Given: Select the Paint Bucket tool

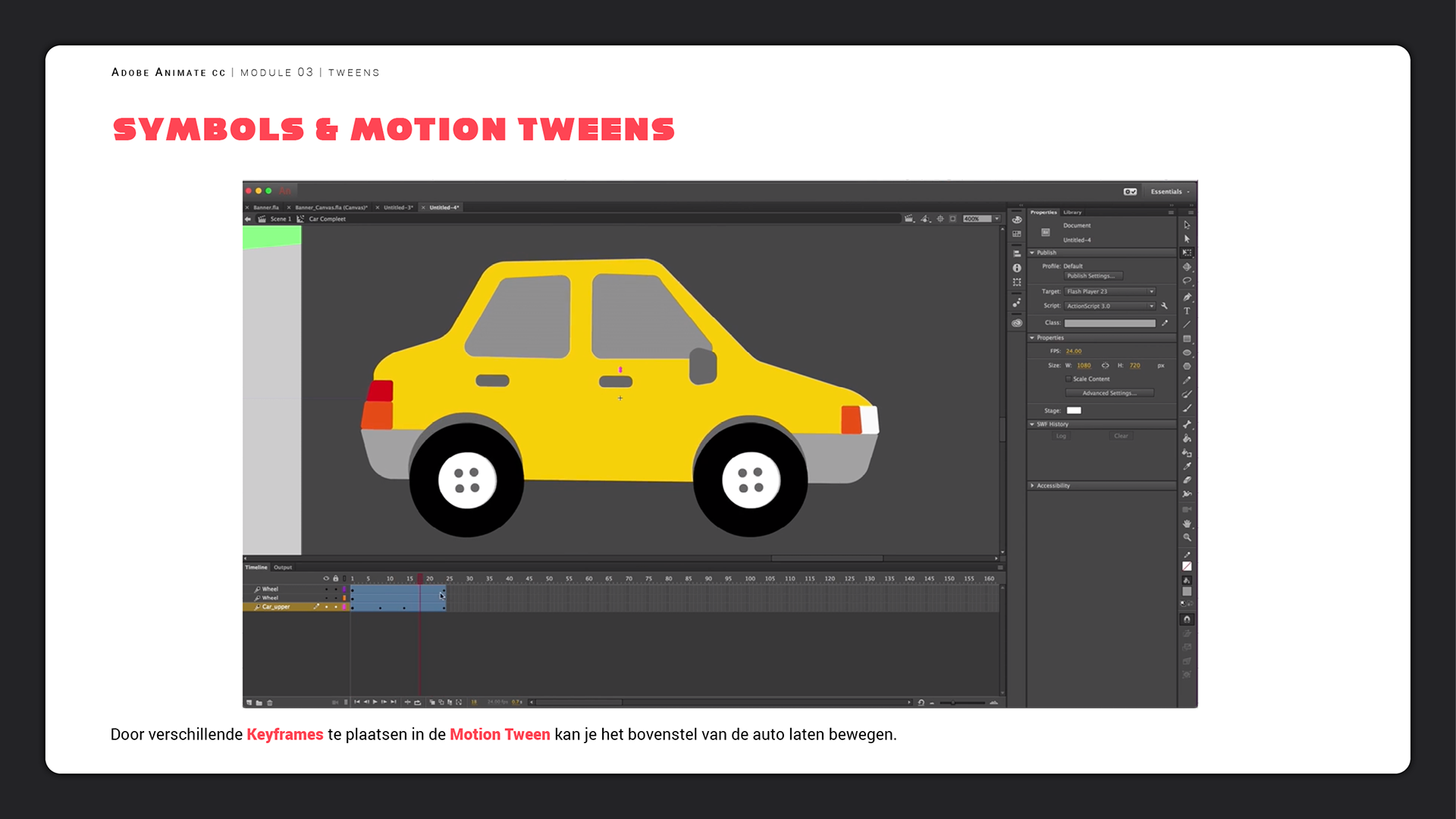Looking at the screenshot, I should [1187, 438].
